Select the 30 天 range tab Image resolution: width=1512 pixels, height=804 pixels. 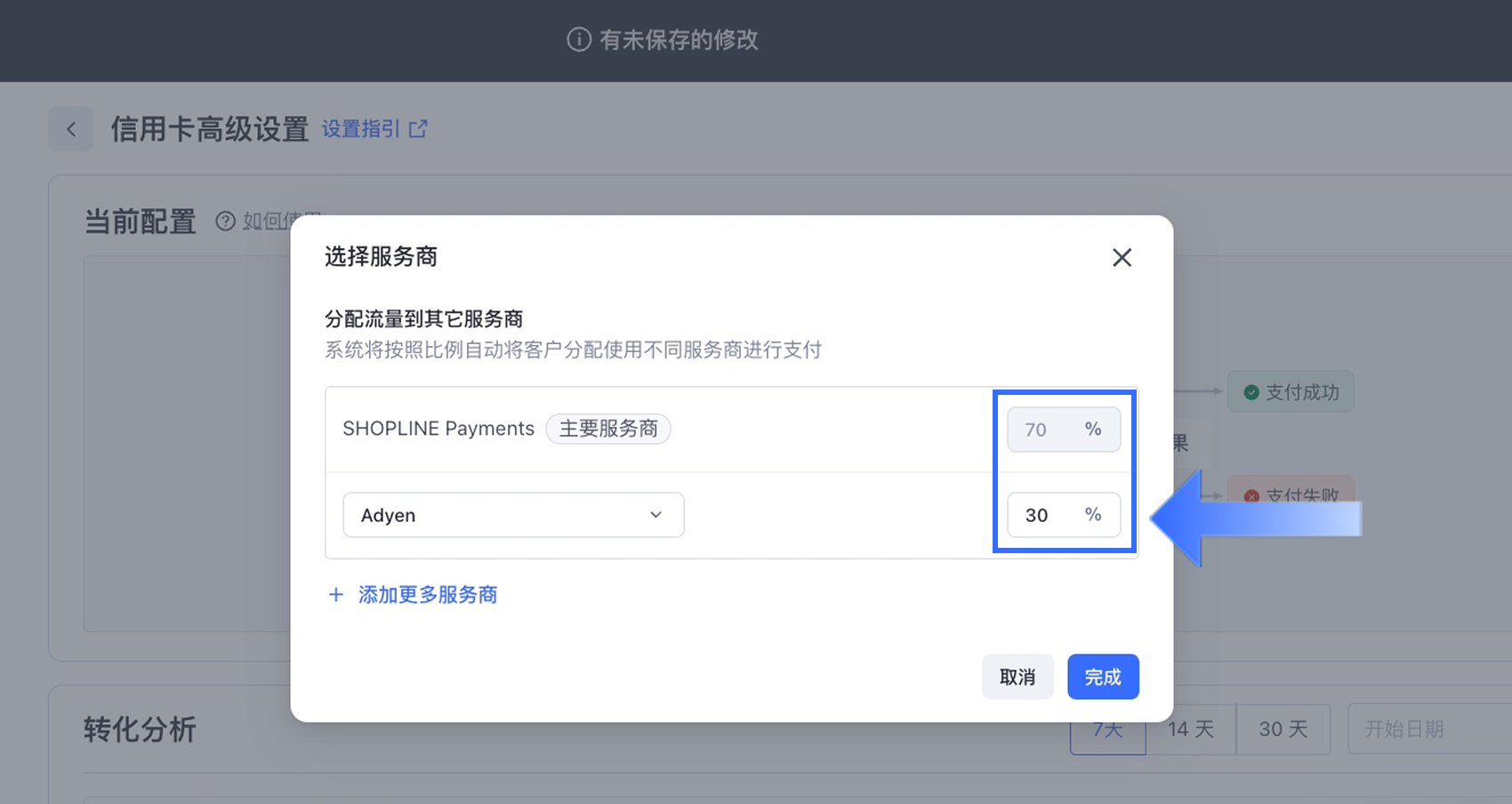click(x=1283, y=729)
